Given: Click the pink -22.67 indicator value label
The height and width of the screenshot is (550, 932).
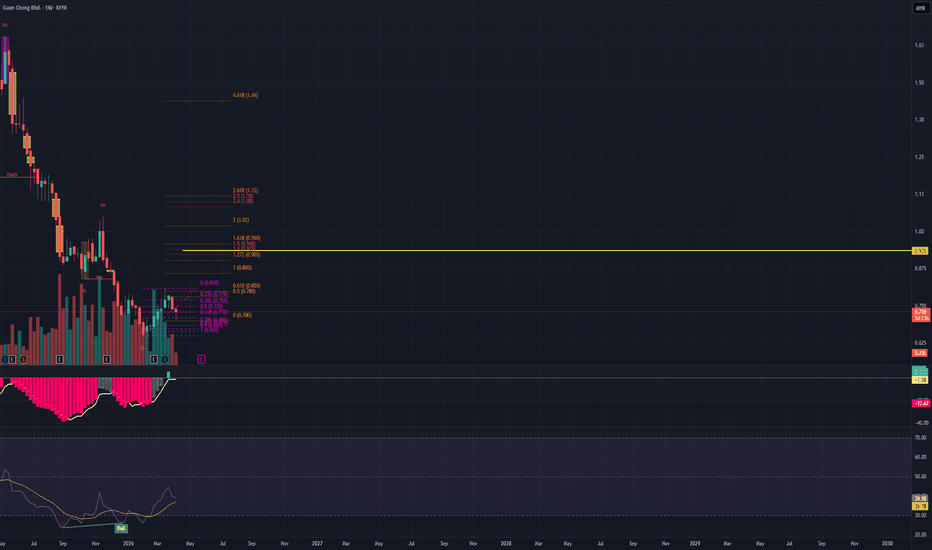Looking at the screenshot, I should click(x=920, y=403).
